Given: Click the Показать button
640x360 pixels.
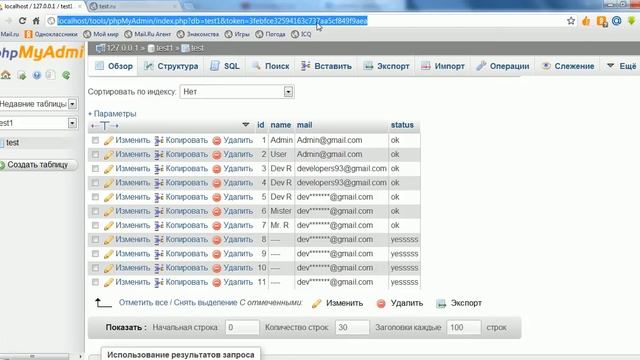Looking at the screenshot, I should coord(126,327).
